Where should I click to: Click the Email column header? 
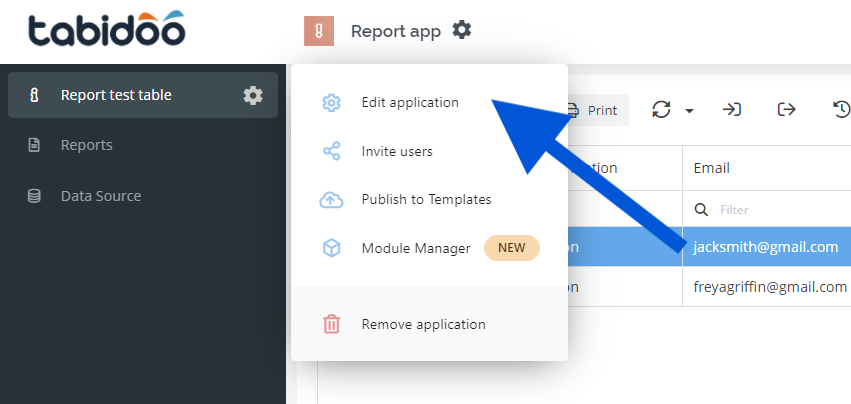[x=767, y=168]
